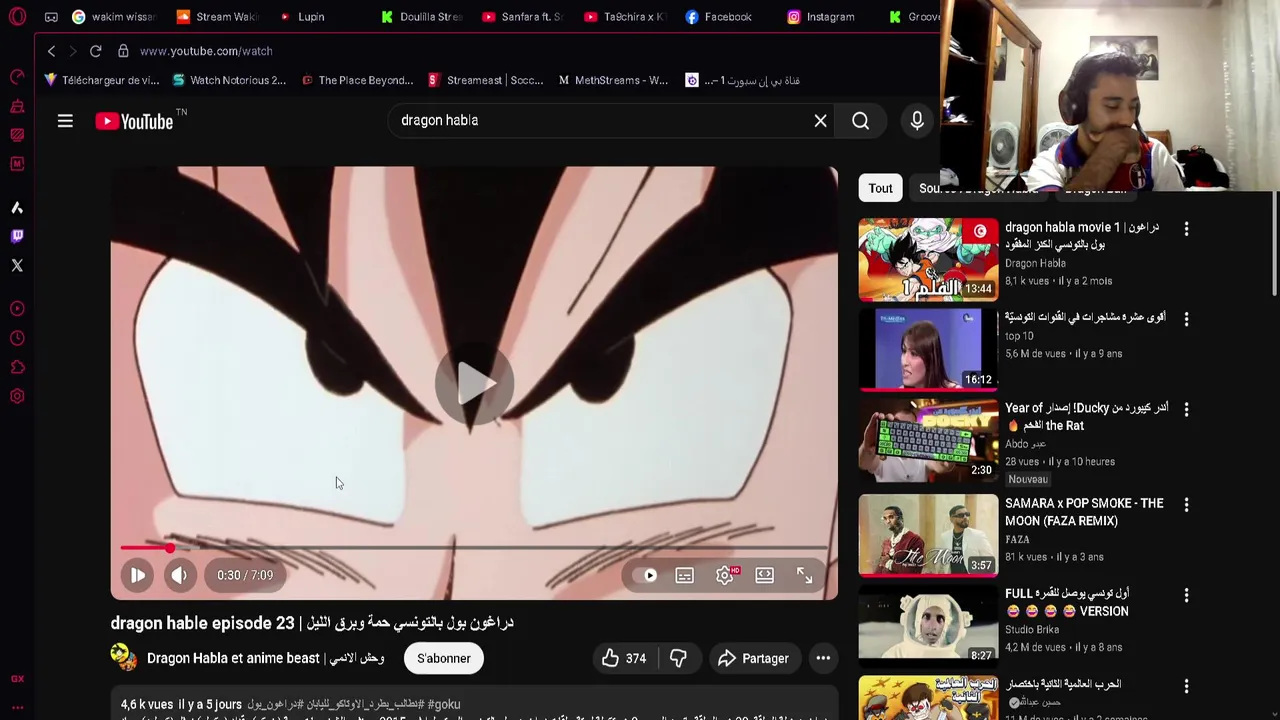
Task: Click the Partager share button
Action: [753, 658]
